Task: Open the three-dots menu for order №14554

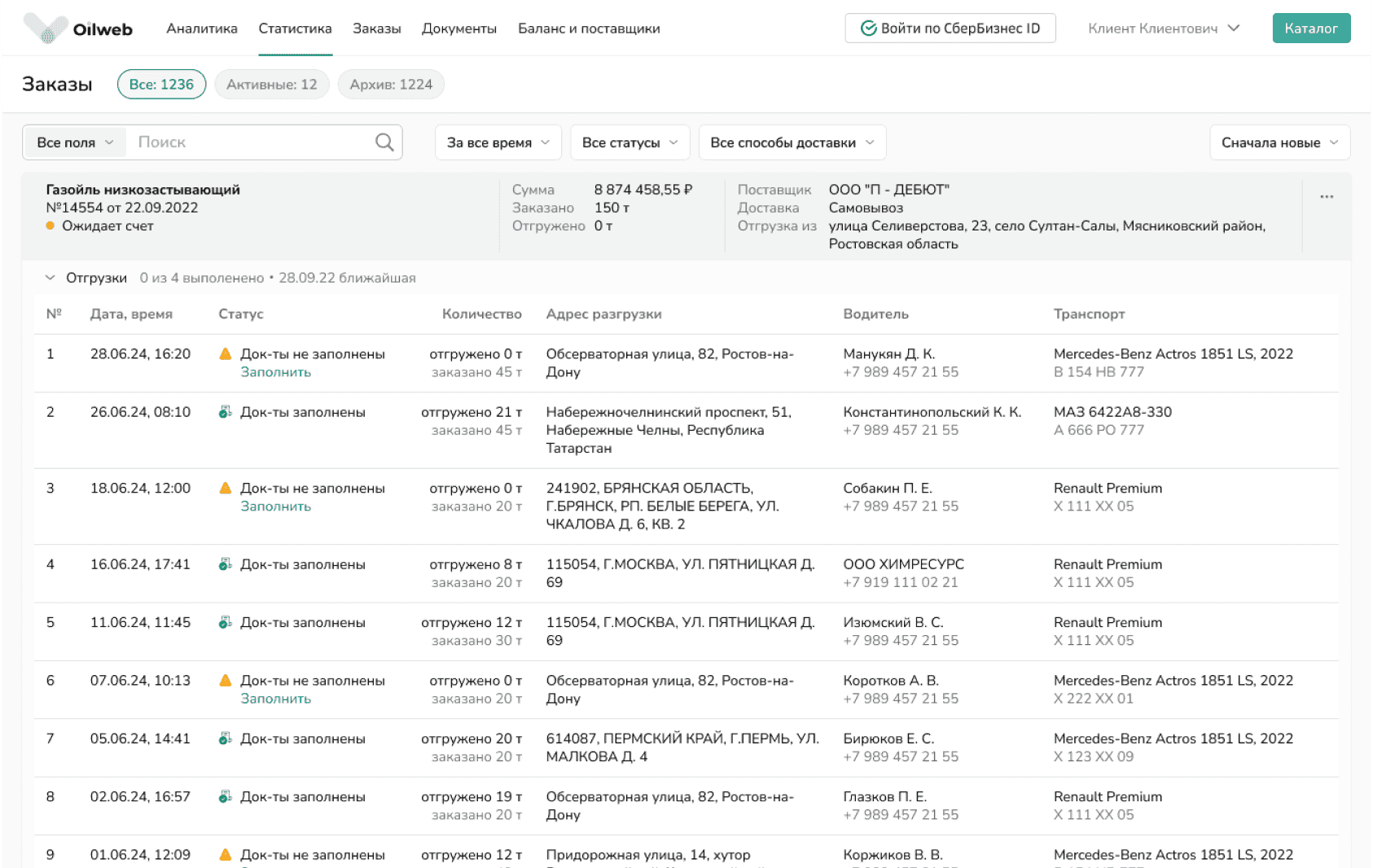Action: 1327,197
